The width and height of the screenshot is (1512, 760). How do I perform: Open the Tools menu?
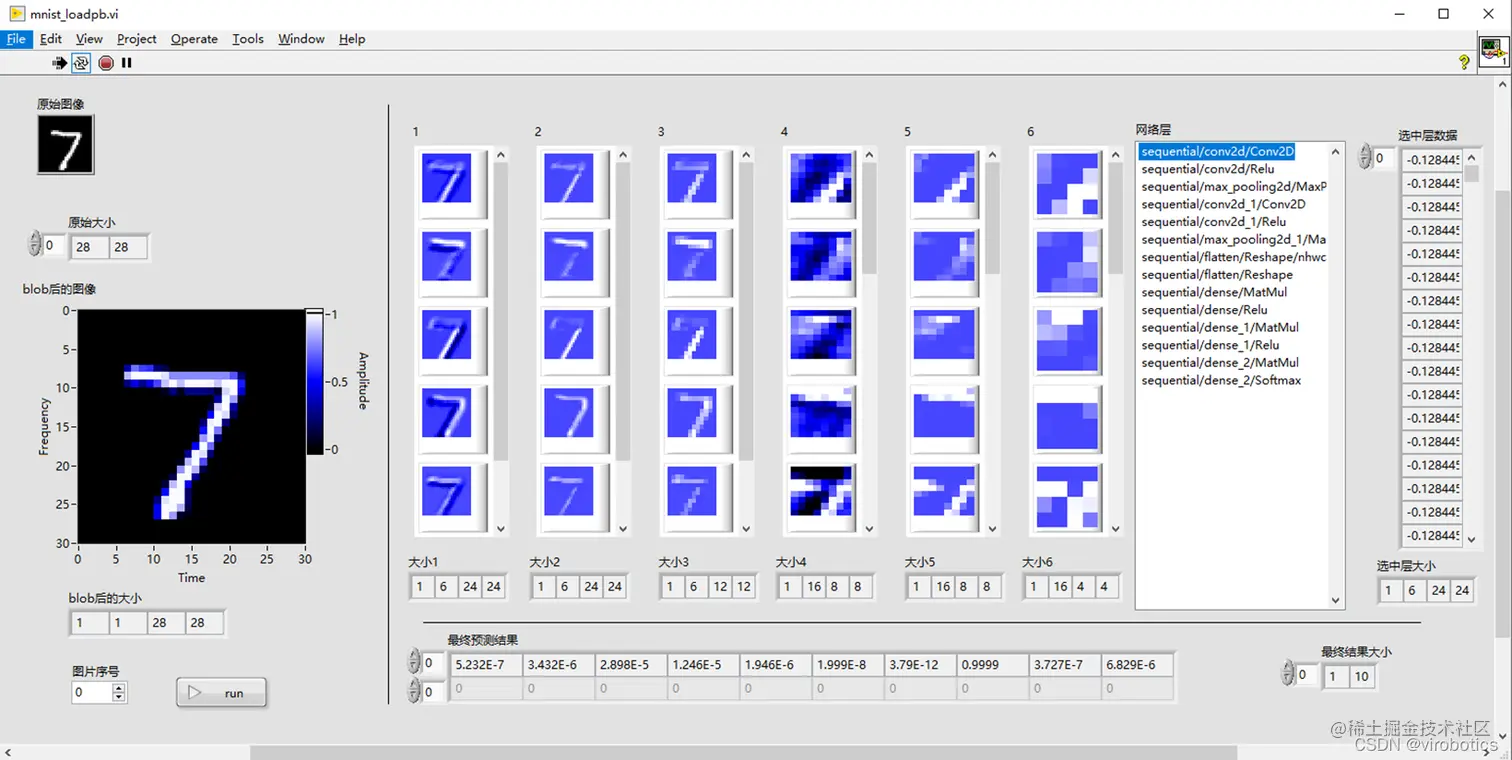click(x=248, y=39)
